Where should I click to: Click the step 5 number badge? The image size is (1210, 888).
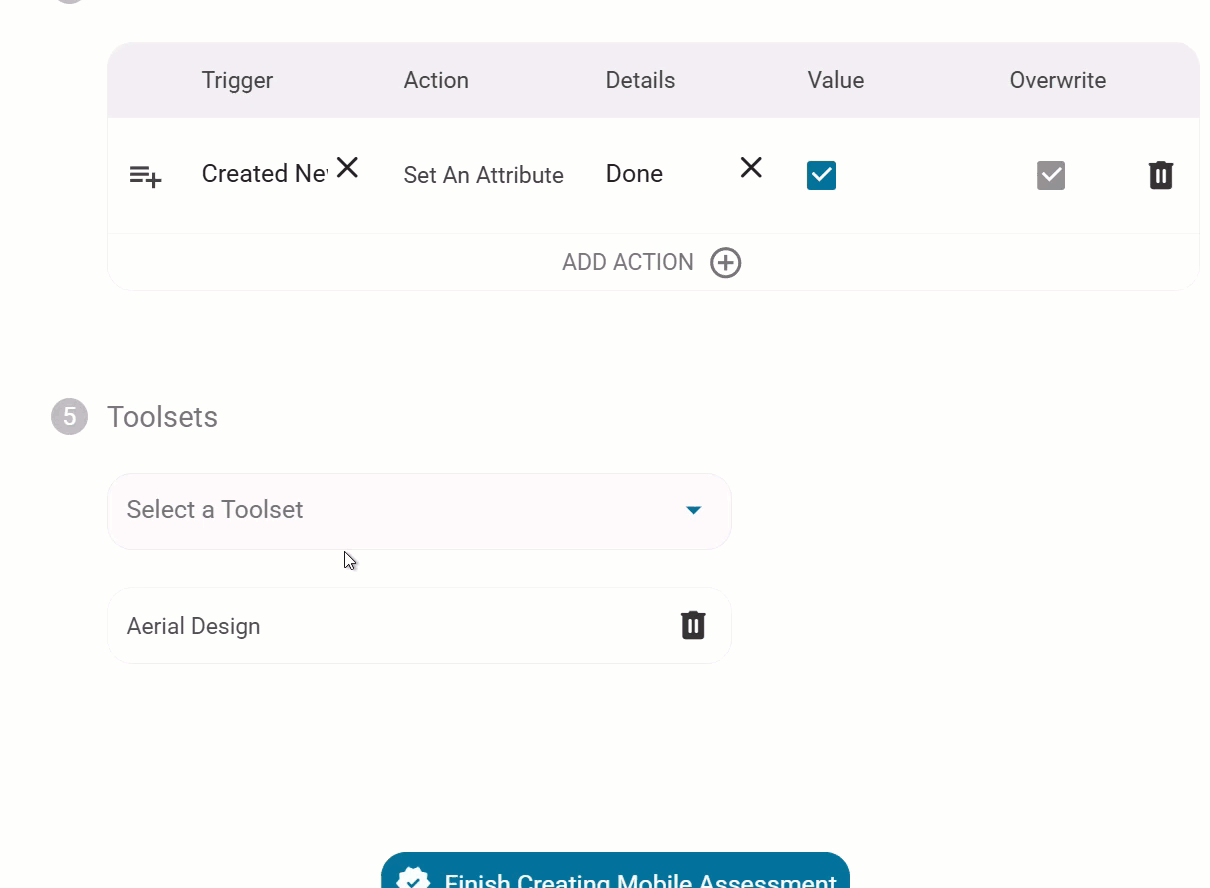[x=69, y=417]
